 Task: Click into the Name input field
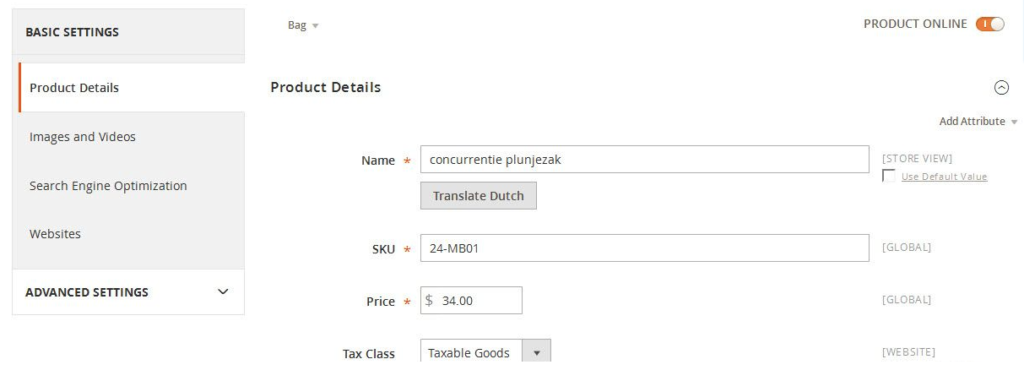click(645, 159)
